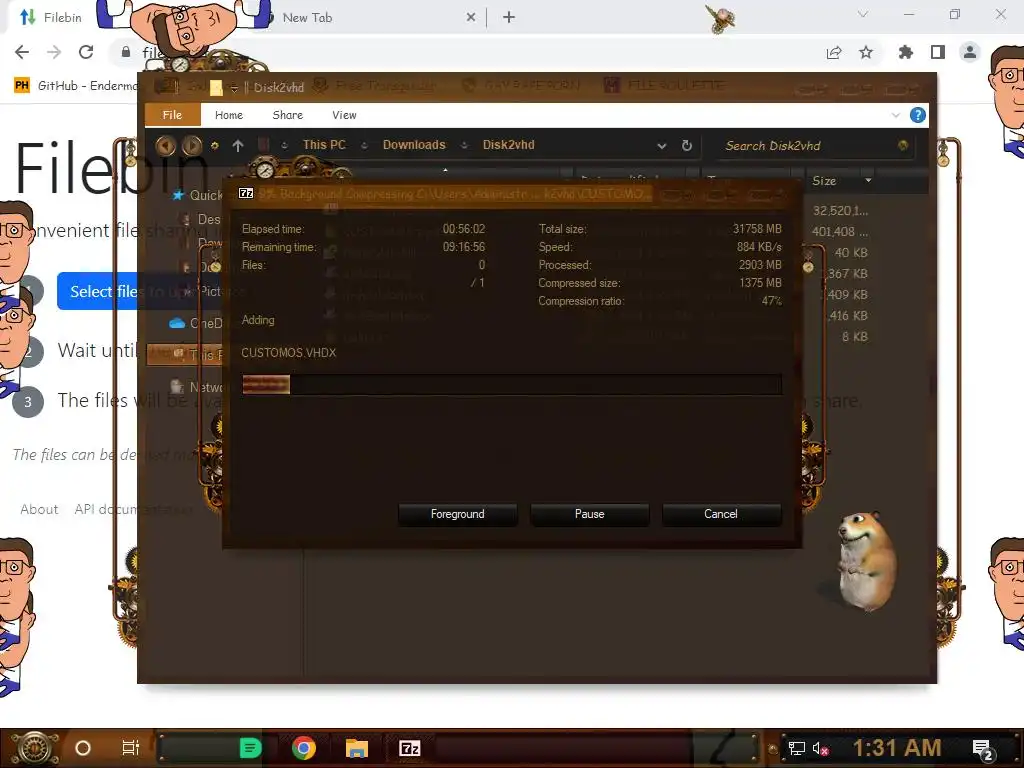The image size is (1024, 768).
Task: Open Task View on the taskbar
Action: point(131,748)
